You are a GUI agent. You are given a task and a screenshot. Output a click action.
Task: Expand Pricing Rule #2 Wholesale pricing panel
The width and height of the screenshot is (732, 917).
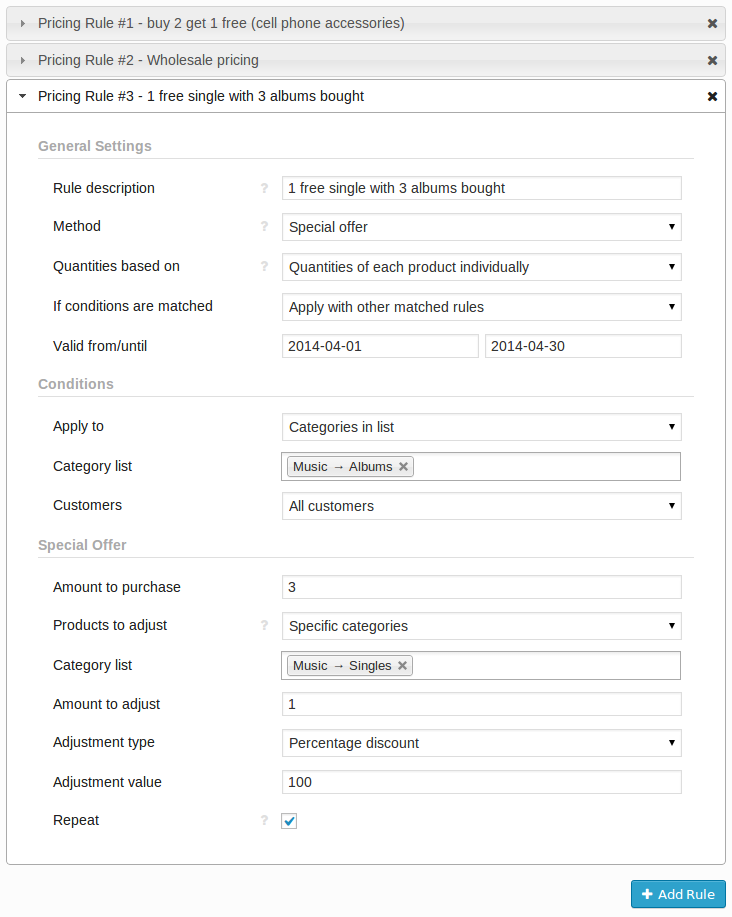(148, 60)
